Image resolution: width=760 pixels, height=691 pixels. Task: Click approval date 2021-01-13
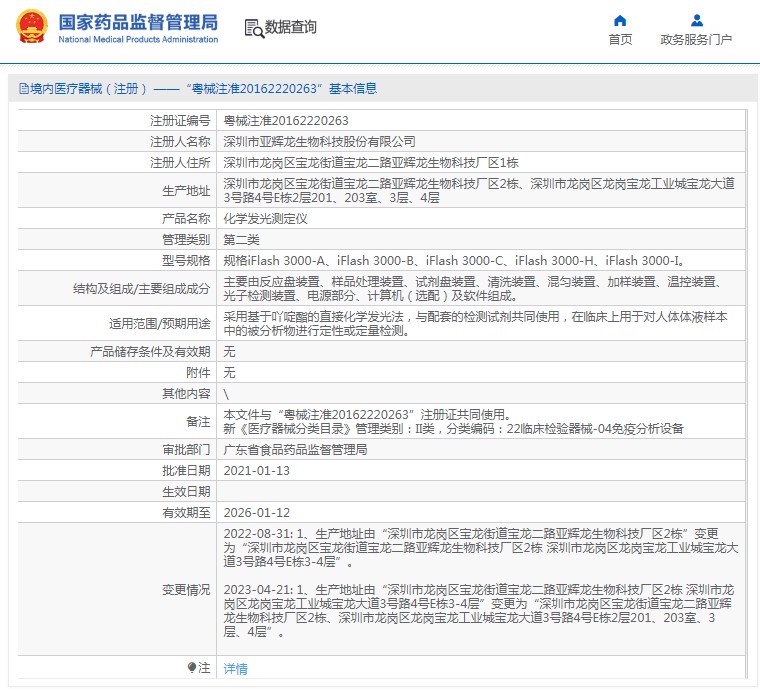(x=255, y=471)
